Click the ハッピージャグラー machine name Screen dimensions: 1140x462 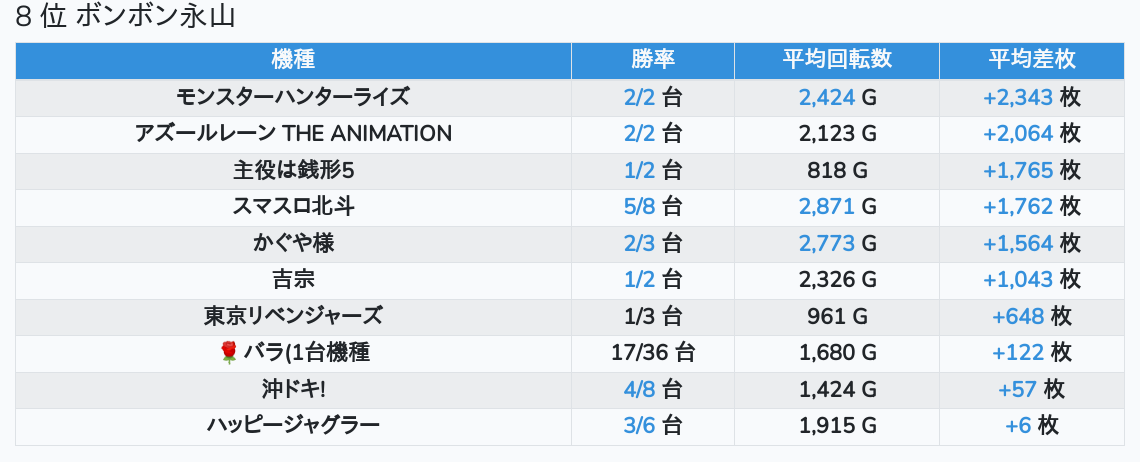293,425
